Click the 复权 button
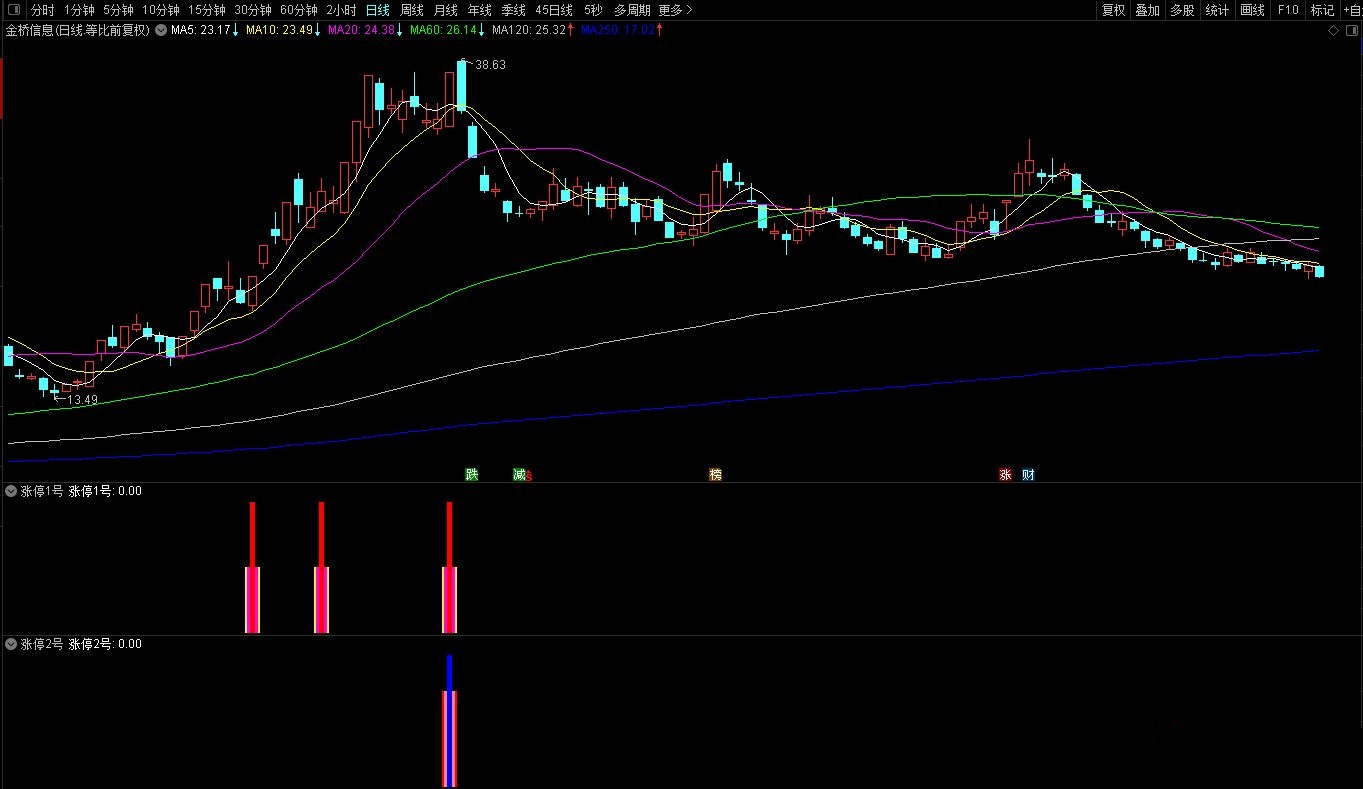 click(x=1113, y=10)
